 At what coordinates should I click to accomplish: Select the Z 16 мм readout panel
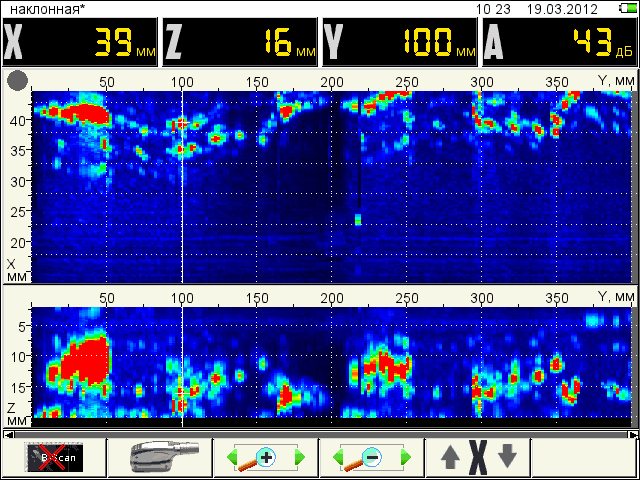pyautogui.click(x=240, y=43)
